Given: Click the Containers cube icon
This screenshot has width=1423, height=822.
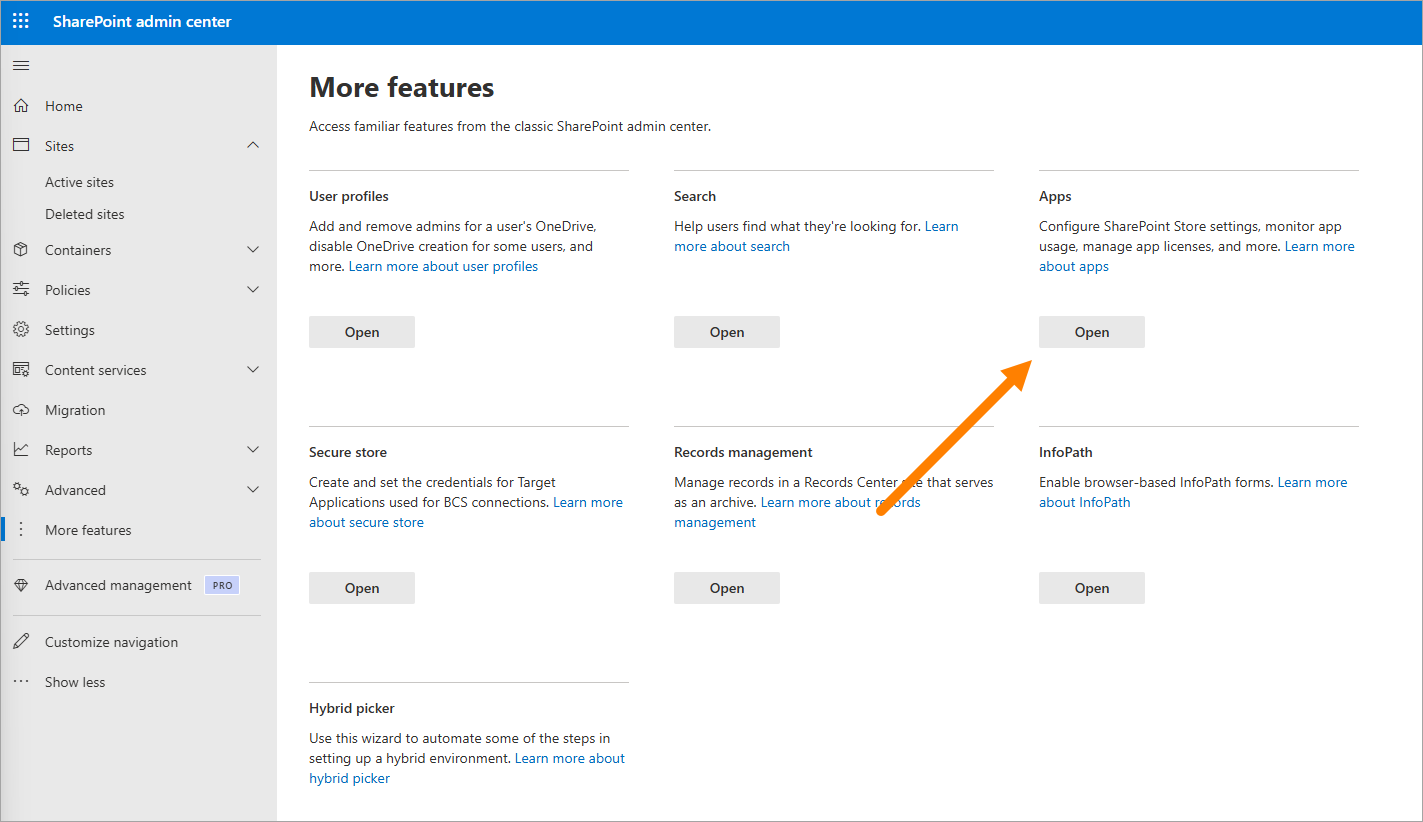Looking at the screenshot, I should pyautogui.click(x=21, y=250).
